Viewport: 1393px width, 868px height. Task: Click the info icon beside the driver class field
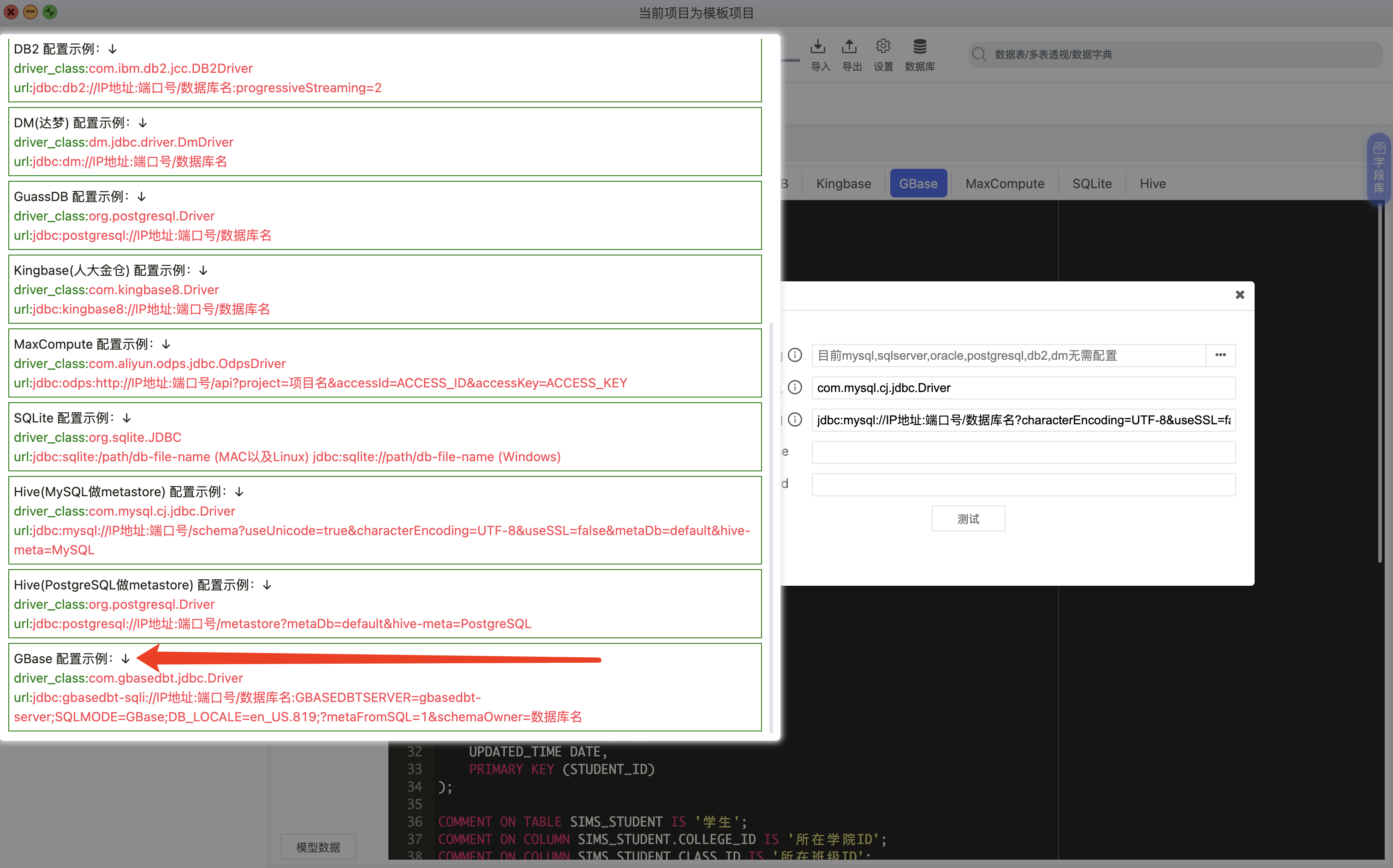coord(795,387)
